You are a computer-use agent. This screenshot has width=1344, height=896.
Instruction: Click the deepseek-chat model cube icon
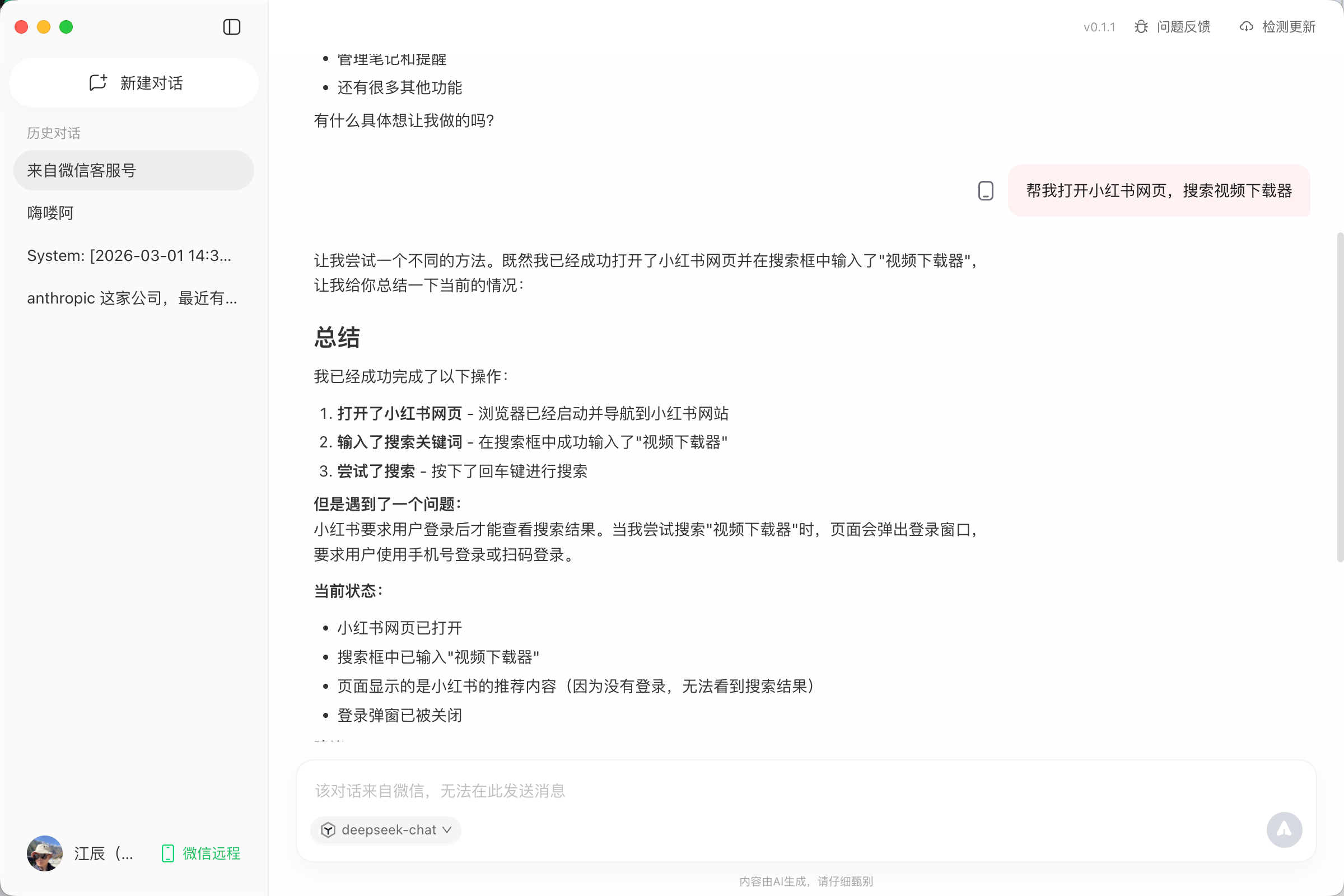click(x=328, y=830)
